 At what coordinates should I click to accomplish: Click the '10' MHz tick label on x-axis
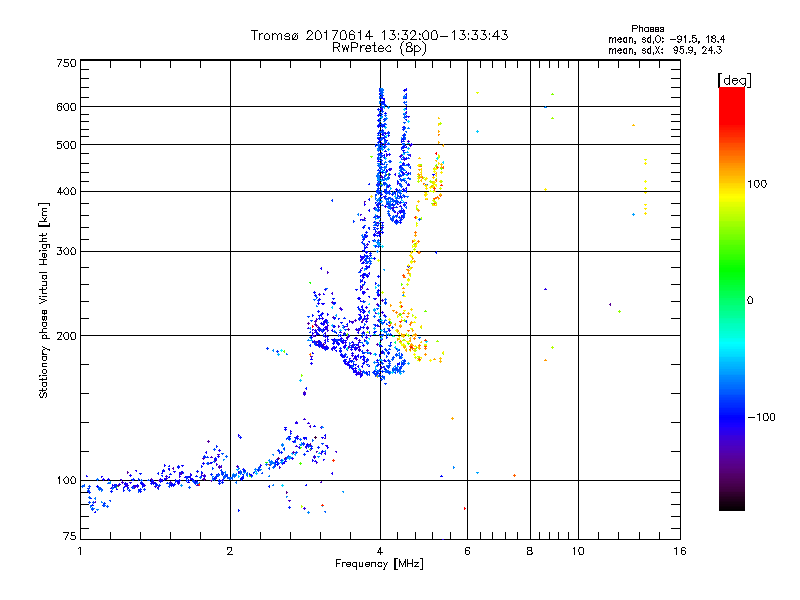[578, 551]
